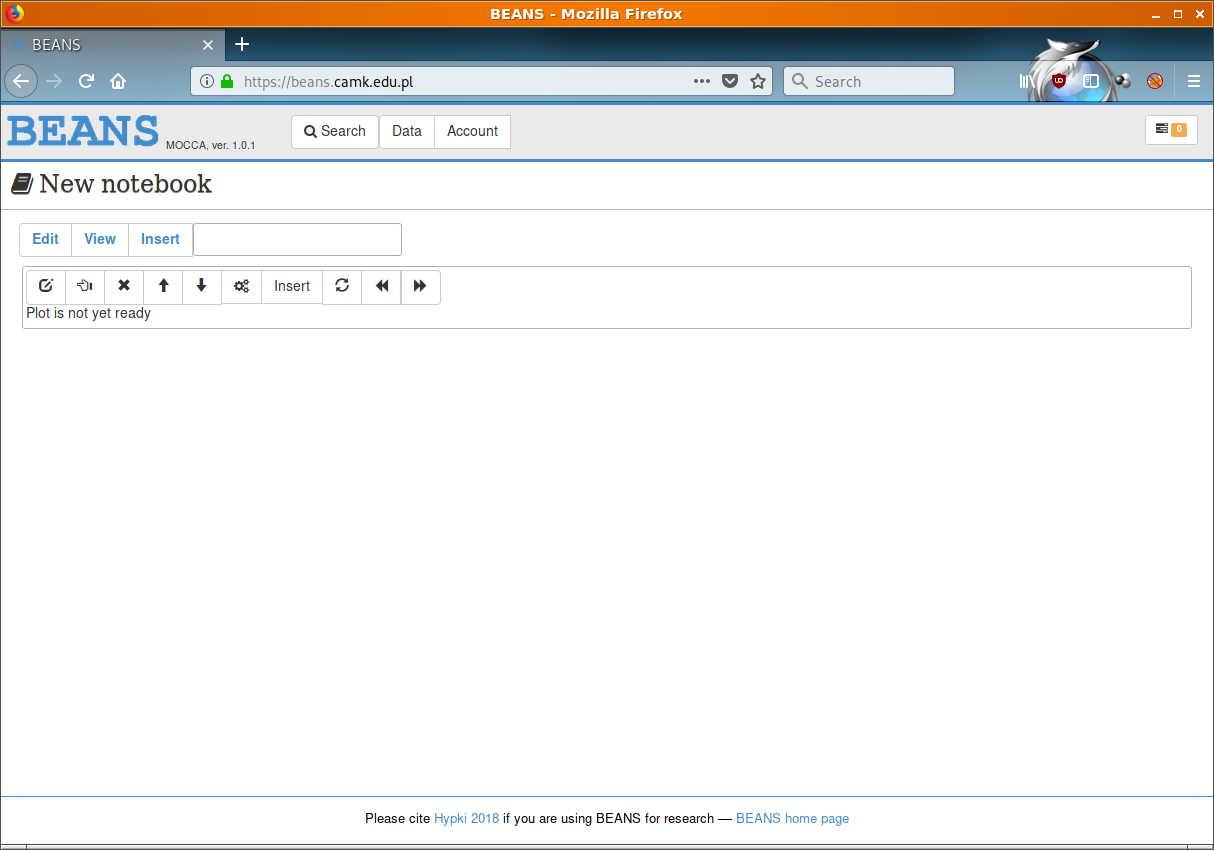1214x850 pixels.
Task: Open the Data menu in the navbar
Action: pyautogui.click(x=407, y=131)
